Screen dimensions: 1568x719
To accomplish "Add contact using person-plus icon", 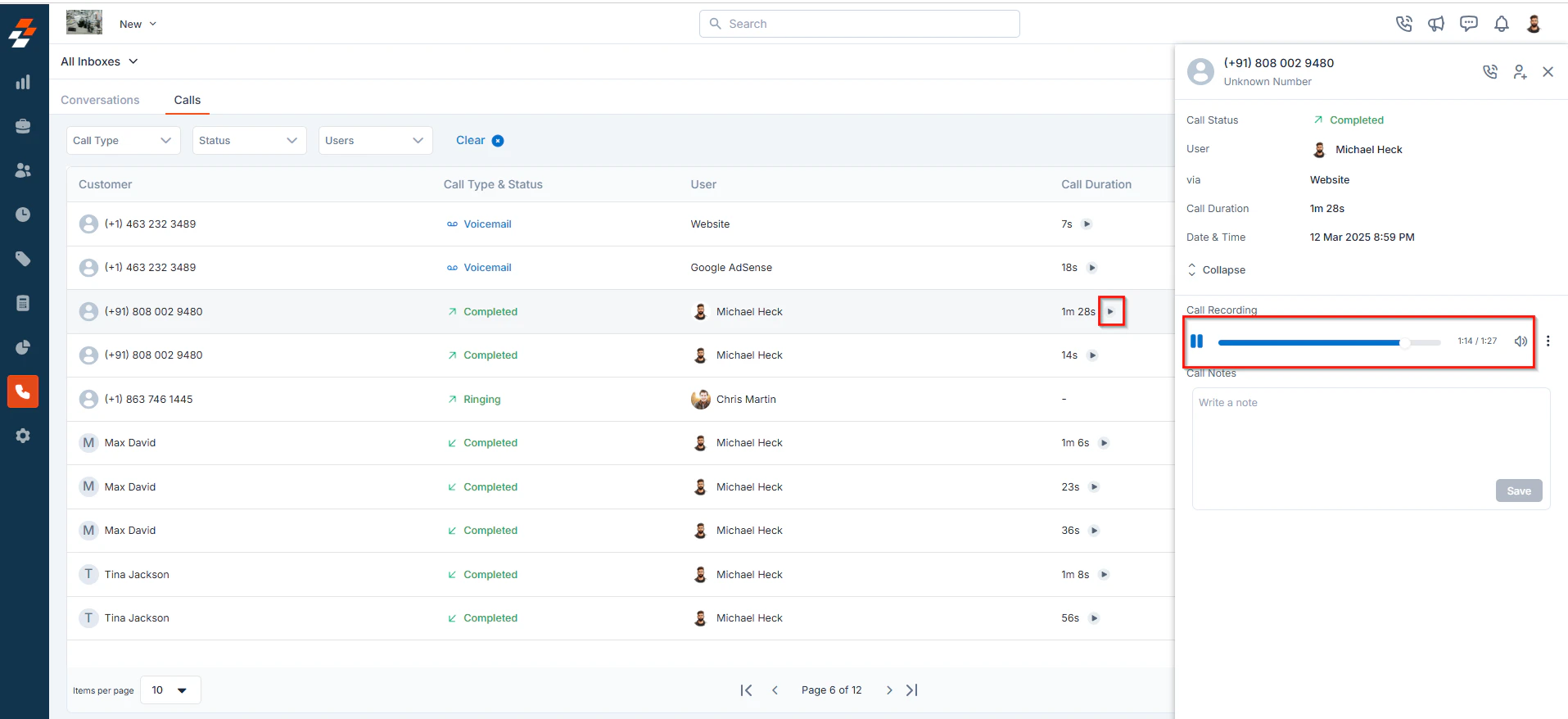I will tap(1520, 72).
